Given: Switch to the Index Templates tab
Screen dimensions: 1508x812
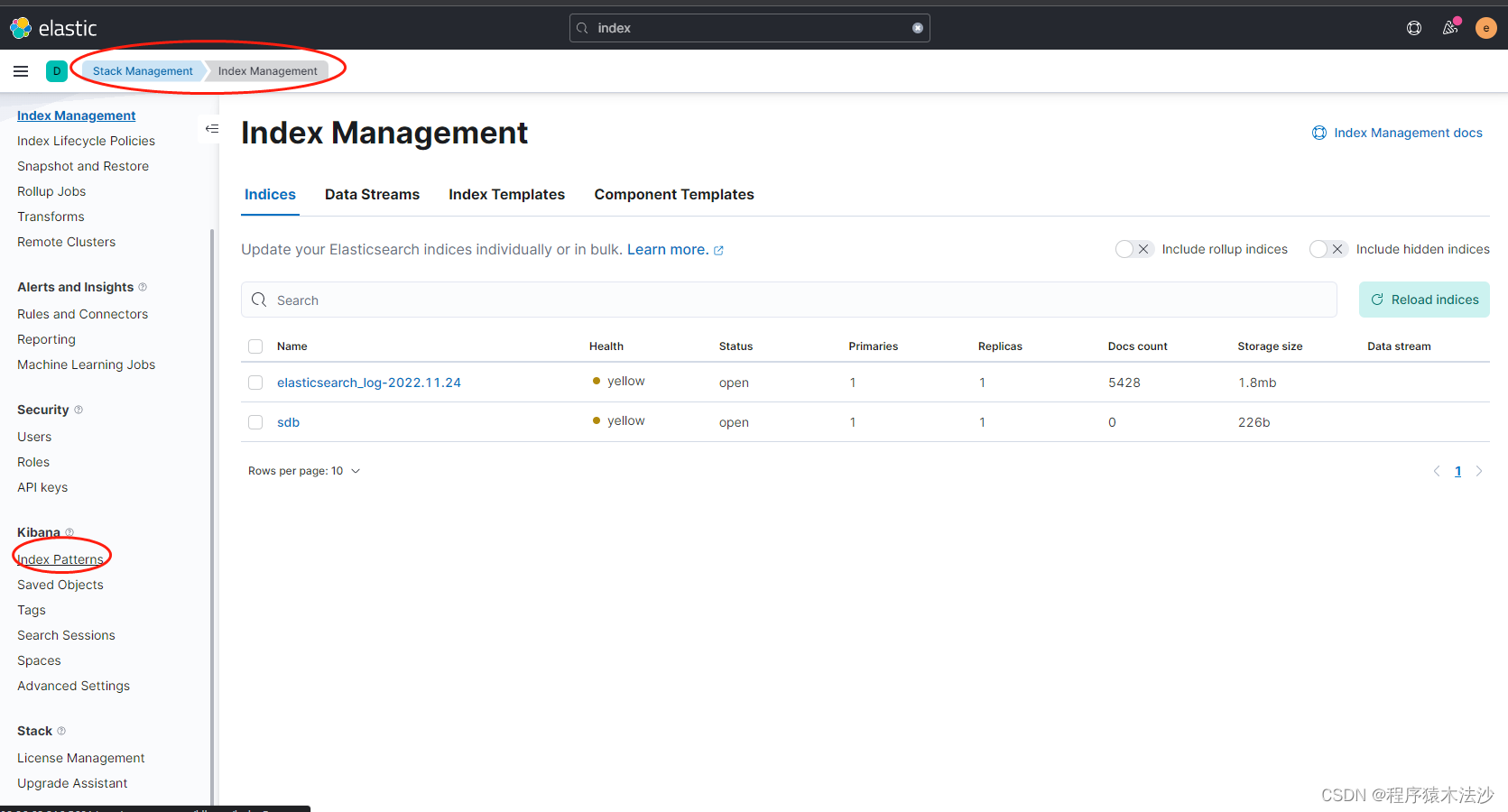Looking at the screenshot, I should [506, 195].
